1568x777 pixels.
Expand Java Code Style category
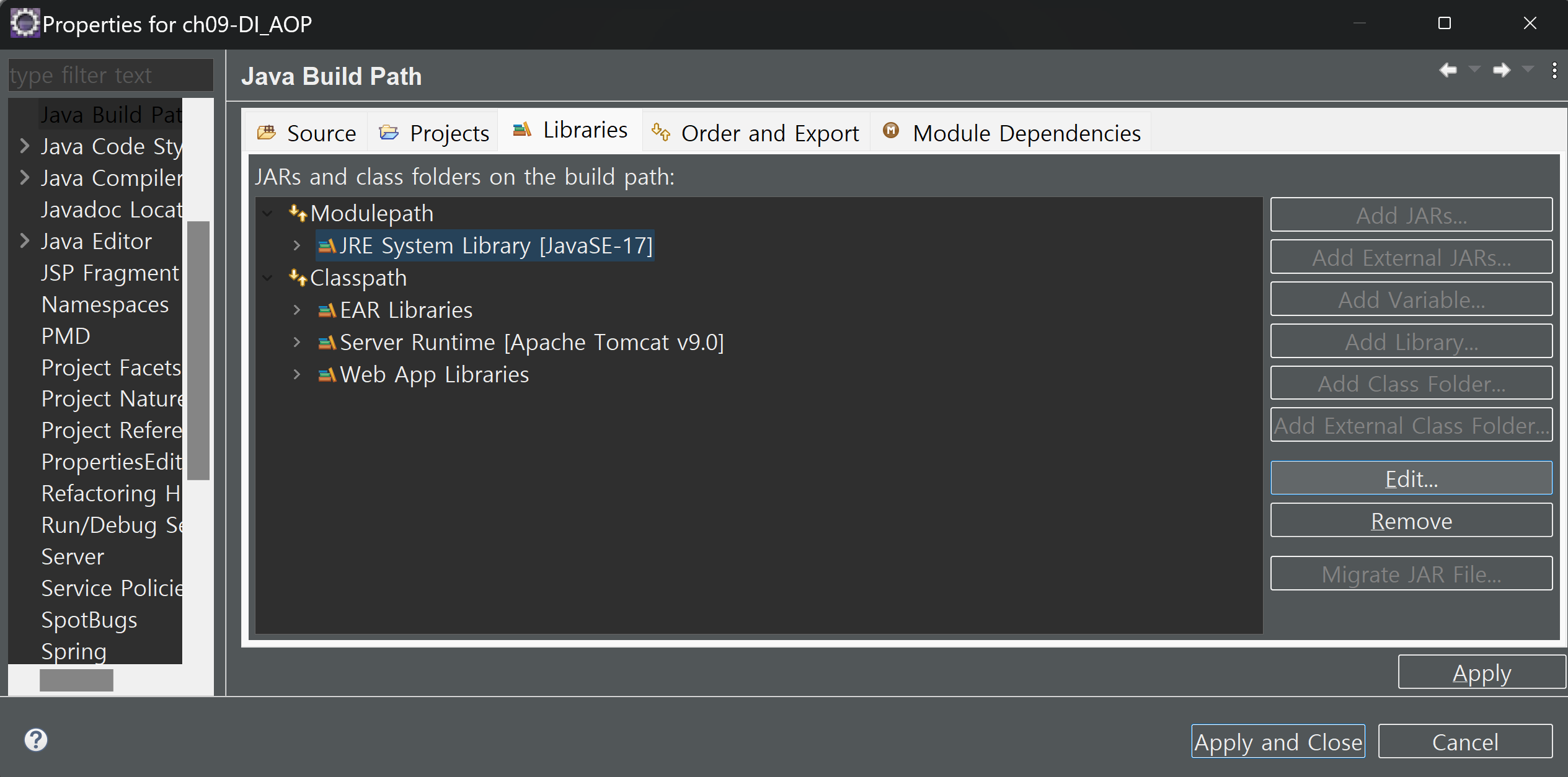[x=25, y=146]
